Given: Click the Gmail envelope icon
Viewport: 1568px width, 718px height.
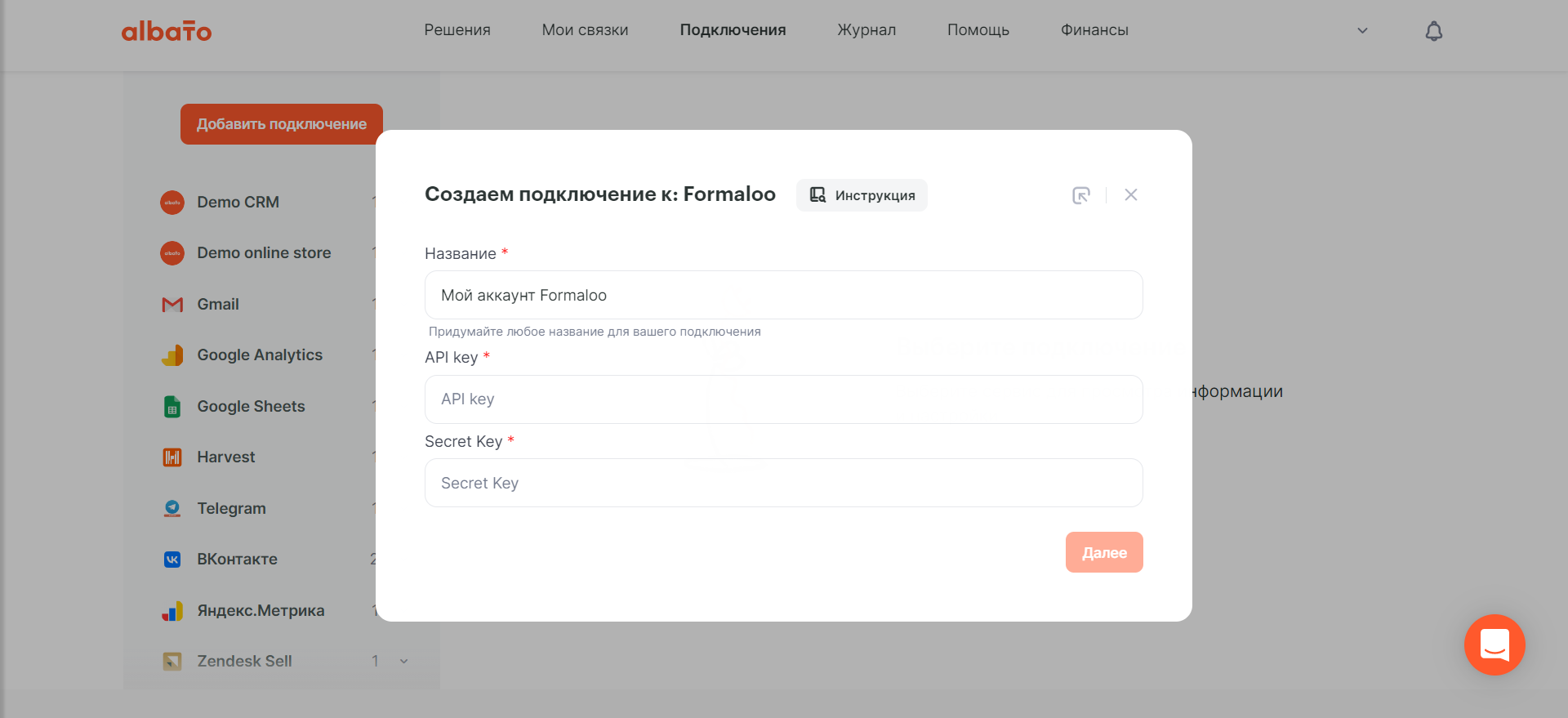Looking at the screenshot, I should 172,305.
